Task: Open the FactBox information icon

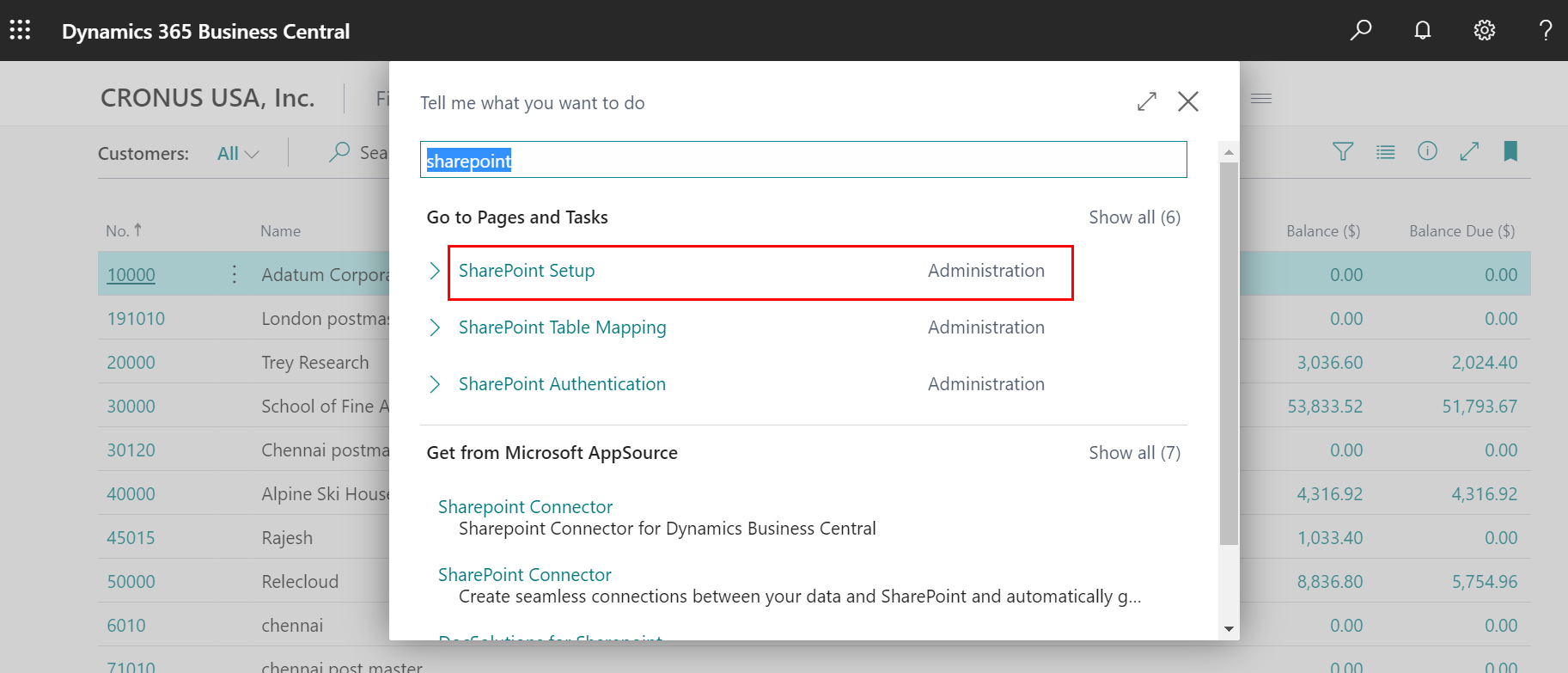Action: pyautogui.click(x=1427, y=151)
